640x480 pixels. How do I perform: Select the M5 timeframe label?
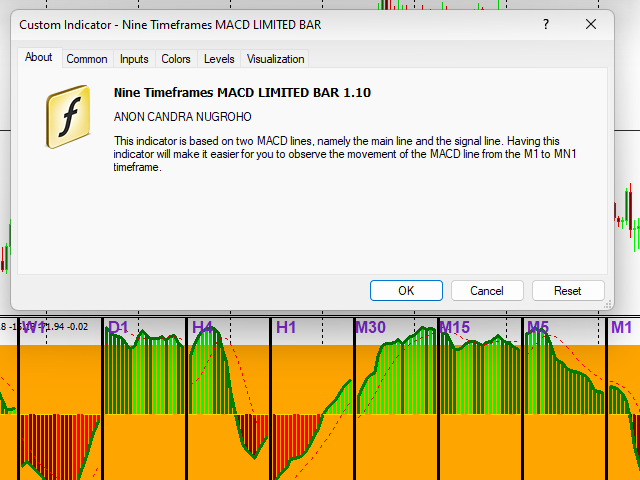[538, 327]
